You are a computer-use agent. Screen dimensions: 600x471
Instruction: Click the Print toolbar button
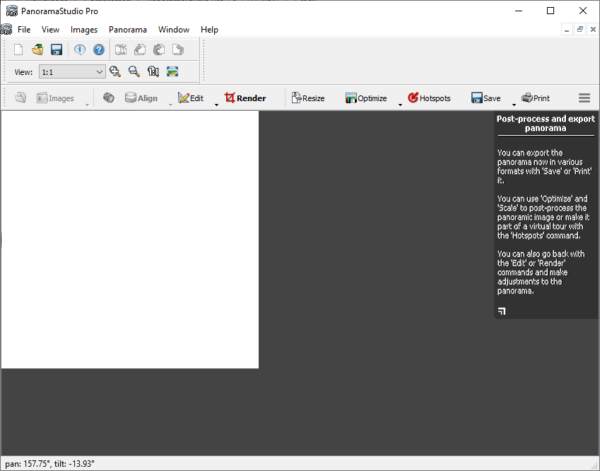pyautogui.click(x=536, y=98)
